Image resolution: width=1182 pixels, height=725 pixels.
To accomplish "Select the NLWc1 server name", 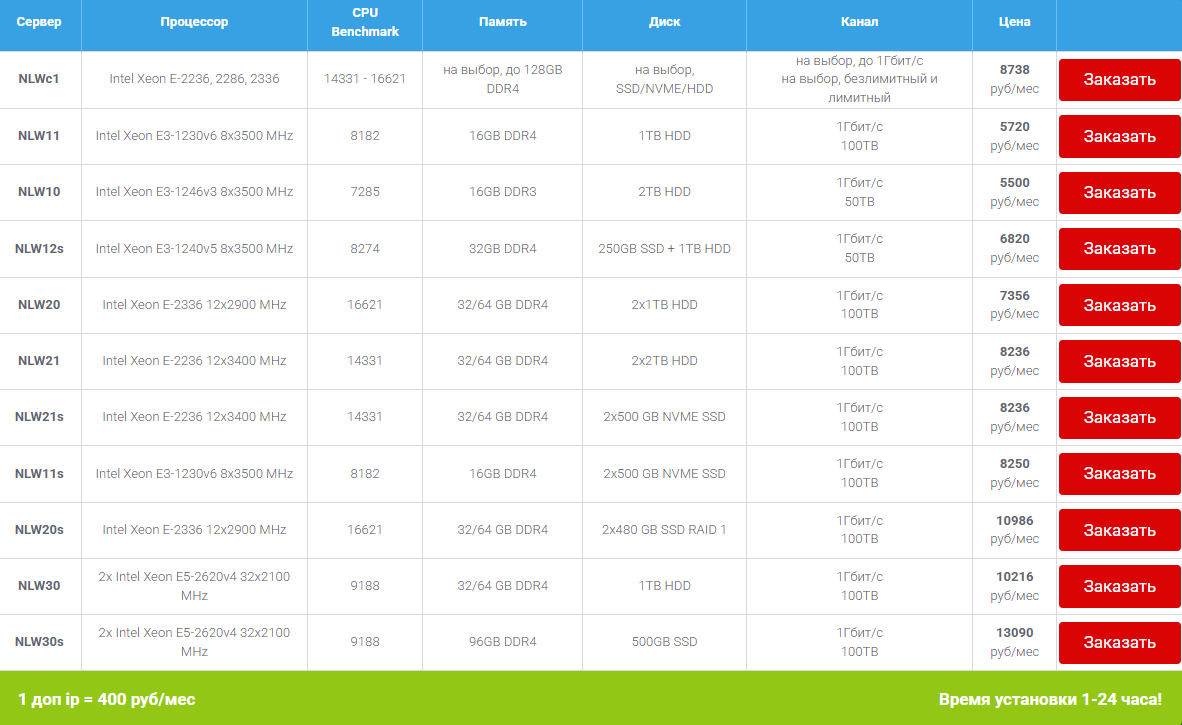I will (x=39, y=78).
